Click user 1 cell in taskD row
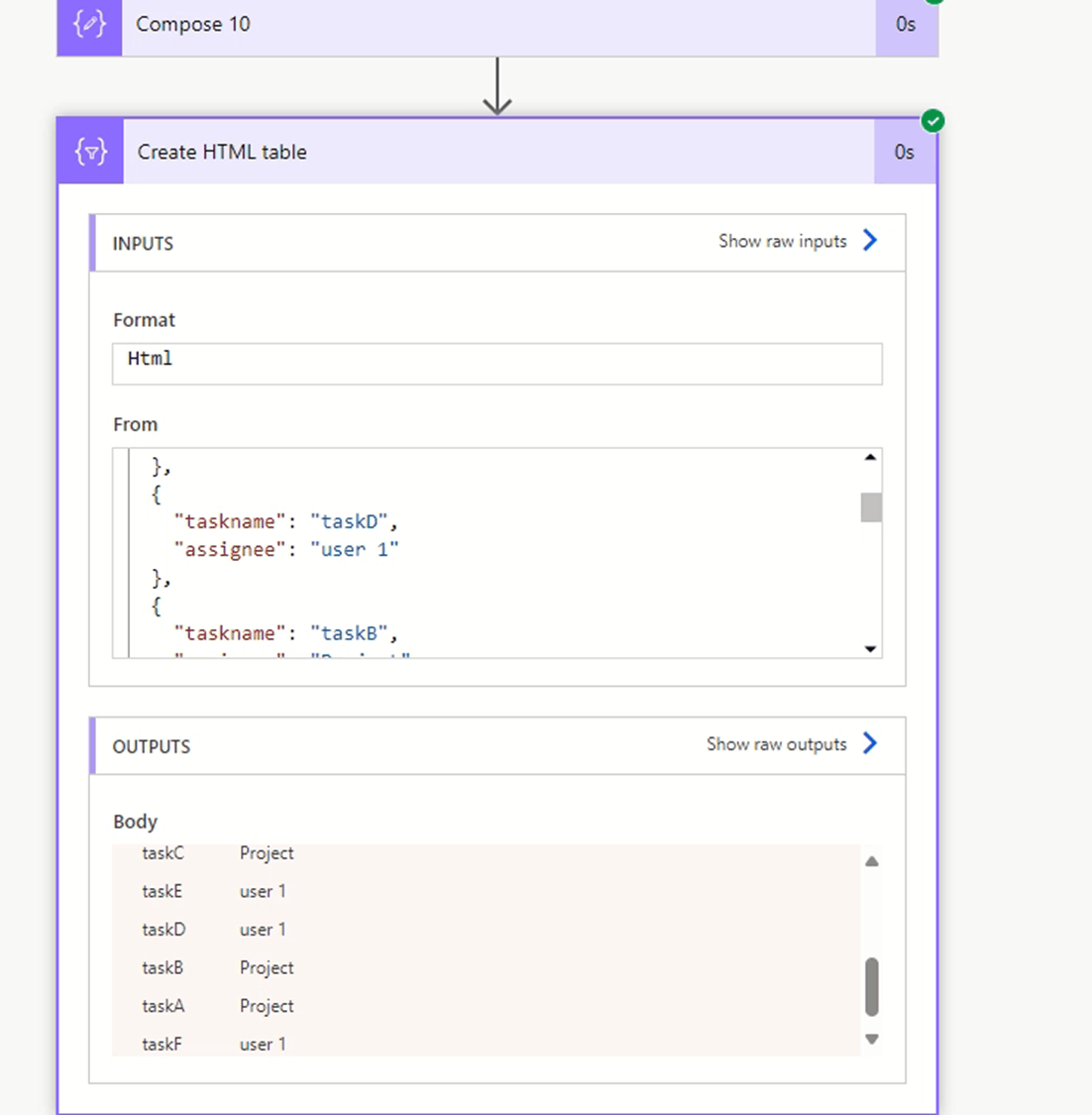The image size is (1092, 1115). [263, 930]
